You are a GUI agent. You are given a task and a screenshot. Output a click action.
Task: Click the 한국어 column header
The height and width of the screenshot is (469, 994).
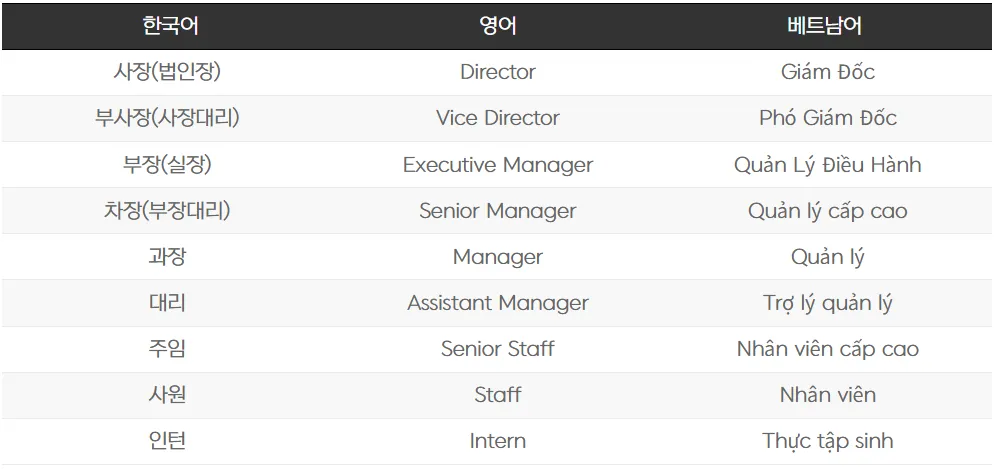166,26
